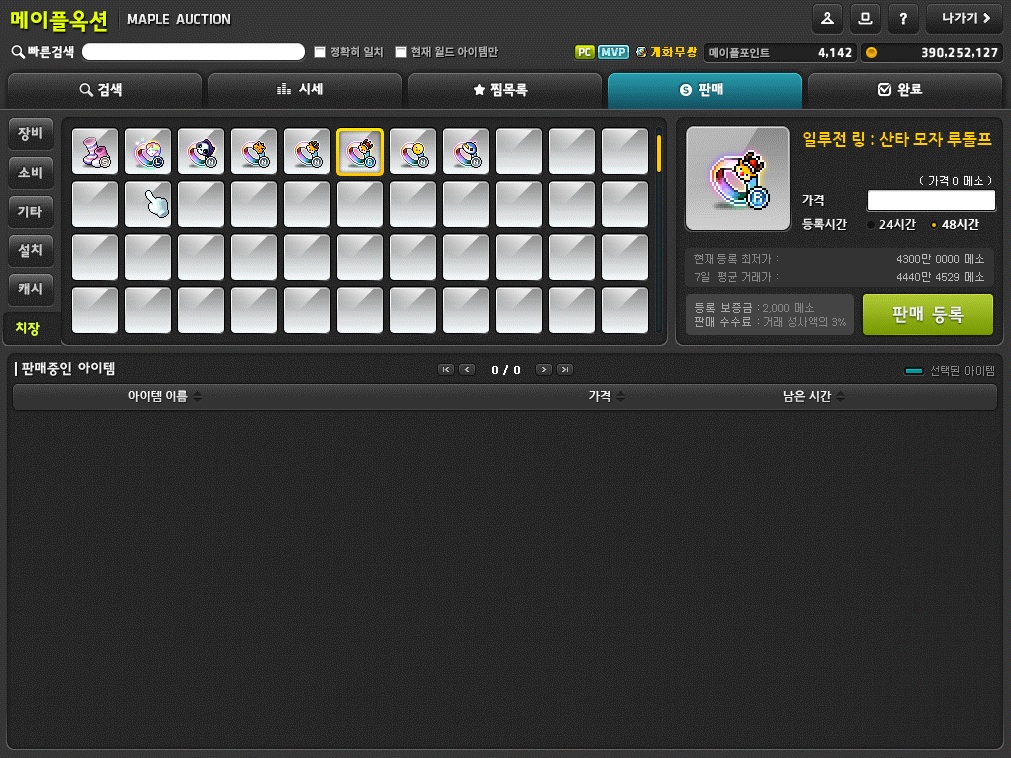Go to next page of selling items

coord(544,369)
